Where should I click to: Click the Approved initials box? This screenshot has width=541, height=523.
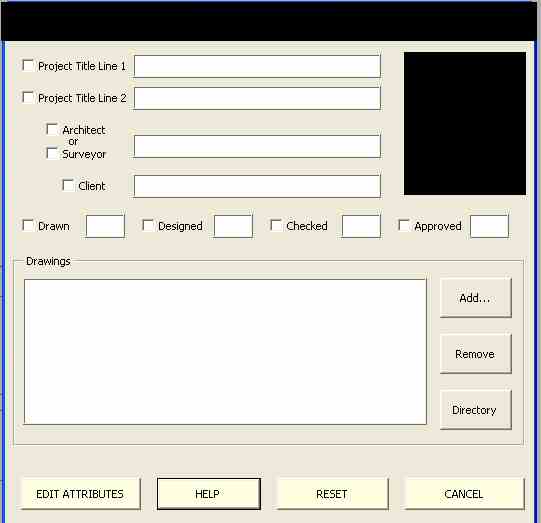[489, 226]
